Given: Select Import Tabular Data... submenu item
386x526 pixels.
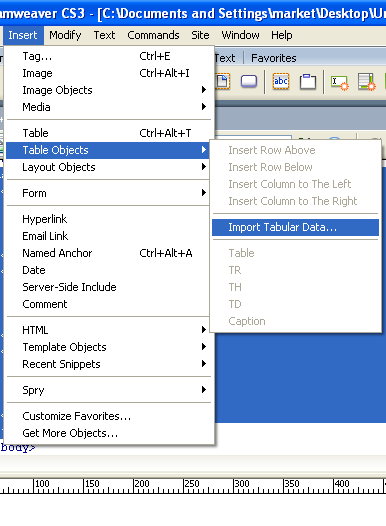Looking at the screenshot, I should (x=295, y=227).
